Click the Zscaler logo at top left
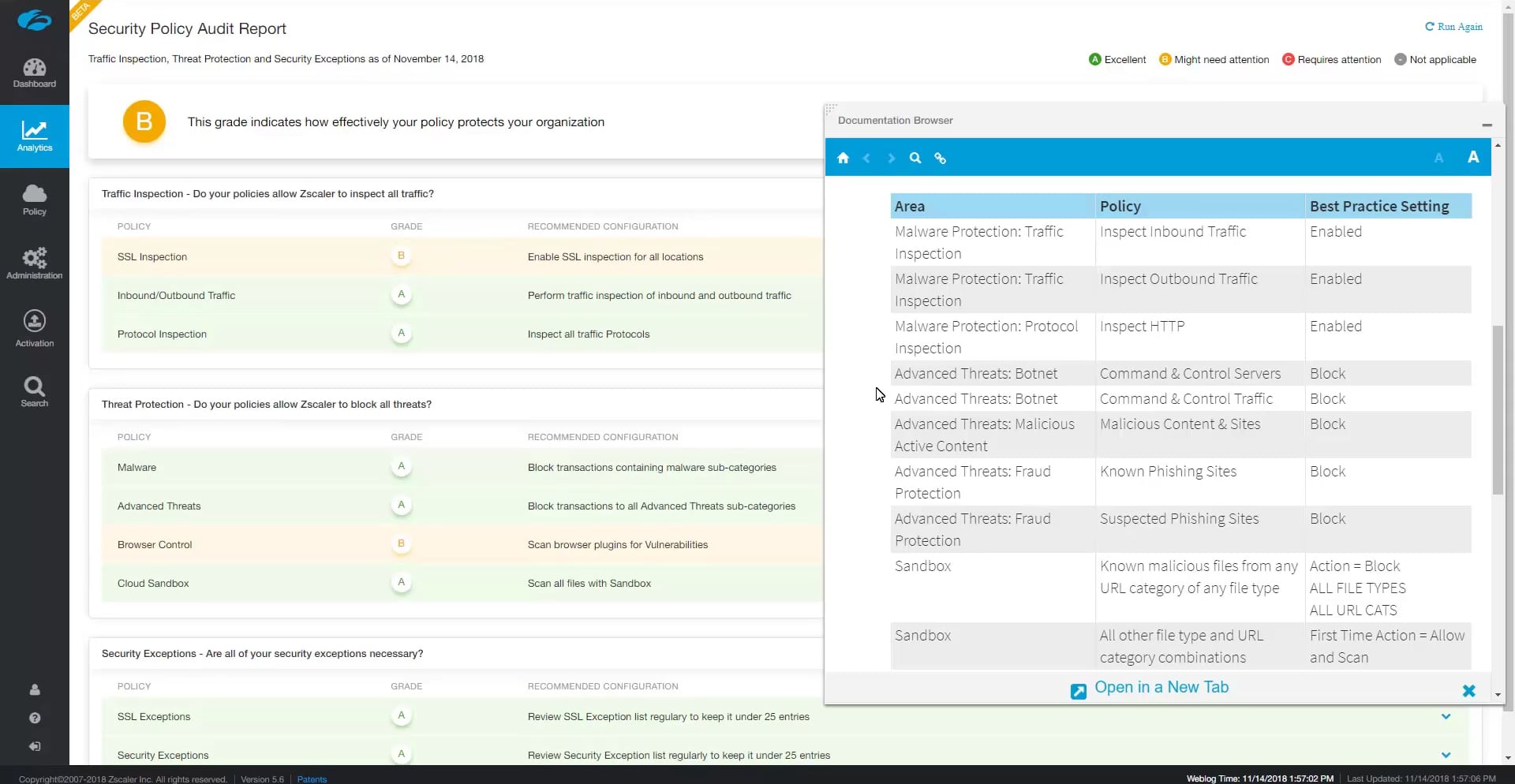Screen dimensions: 1515x784 [x=34, y=21]
